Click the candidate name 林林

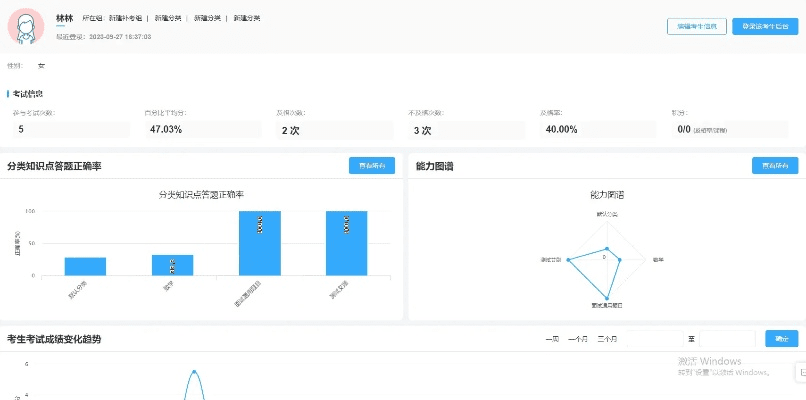pyautogui.click(x=65, y=19)
